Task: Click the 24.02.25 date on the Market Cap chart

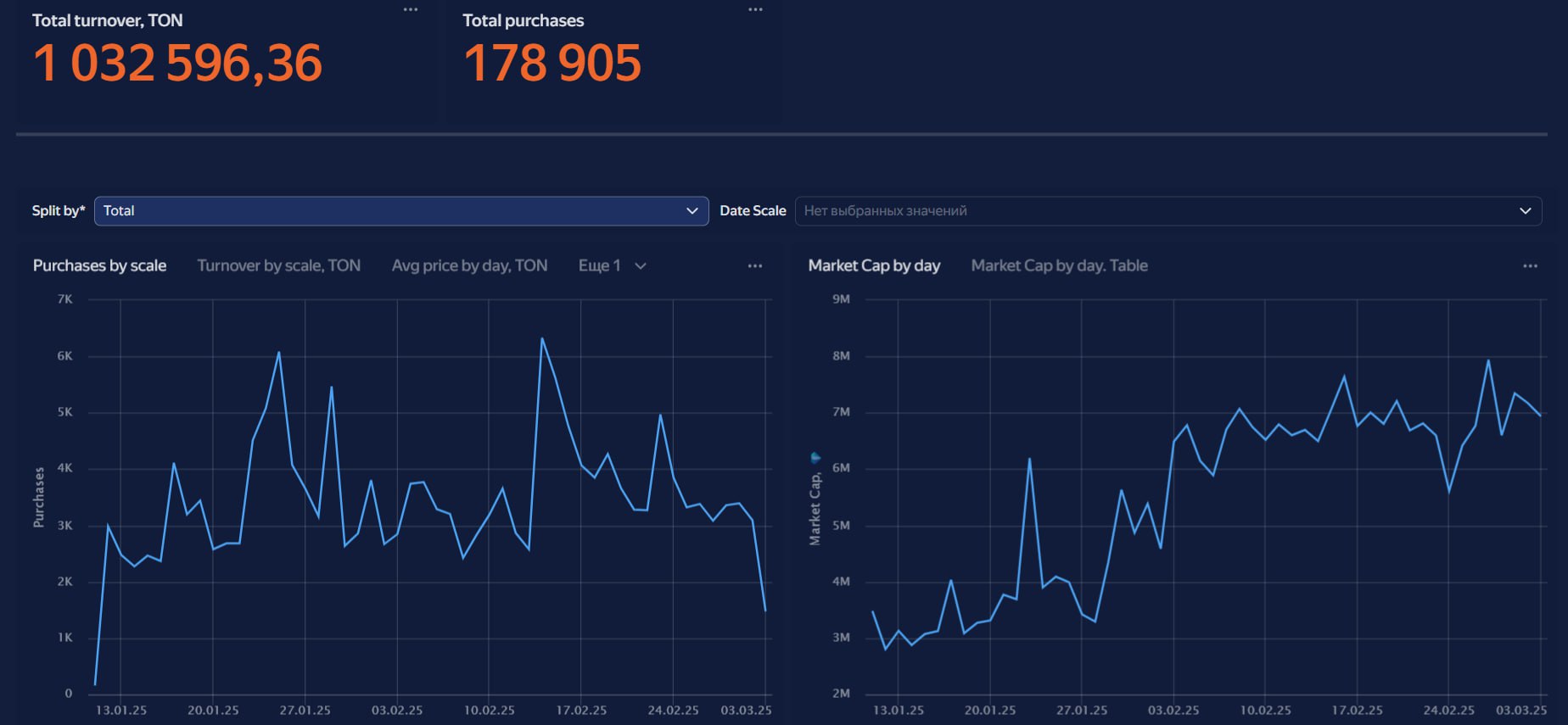Action: [x=1448, y=711]
